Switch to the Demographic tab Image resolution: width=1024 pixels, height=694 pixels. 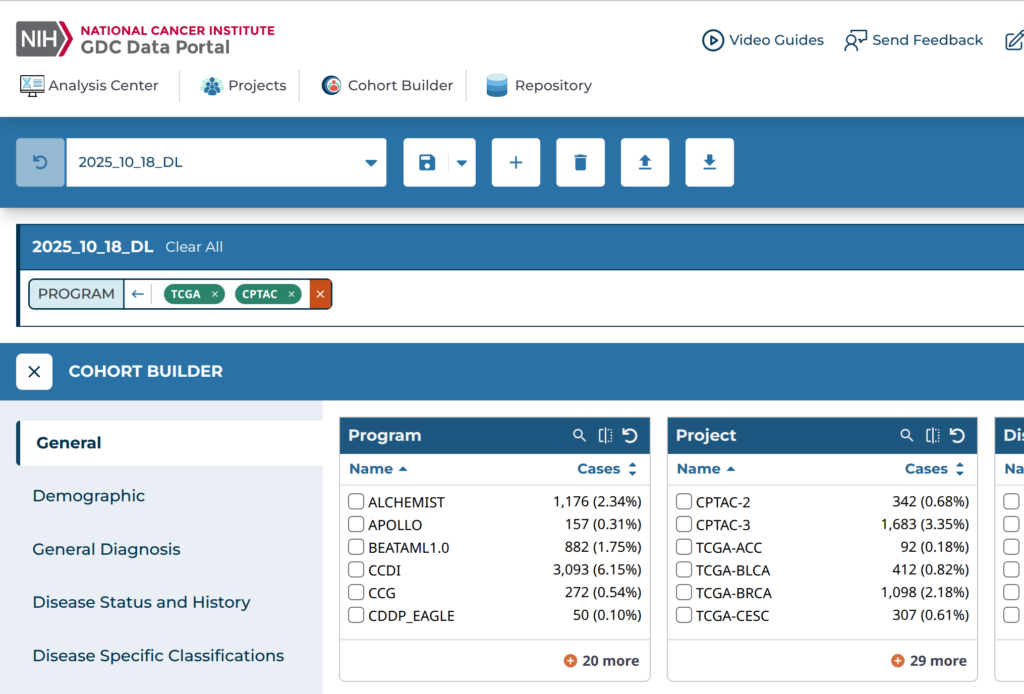[89, 496]
